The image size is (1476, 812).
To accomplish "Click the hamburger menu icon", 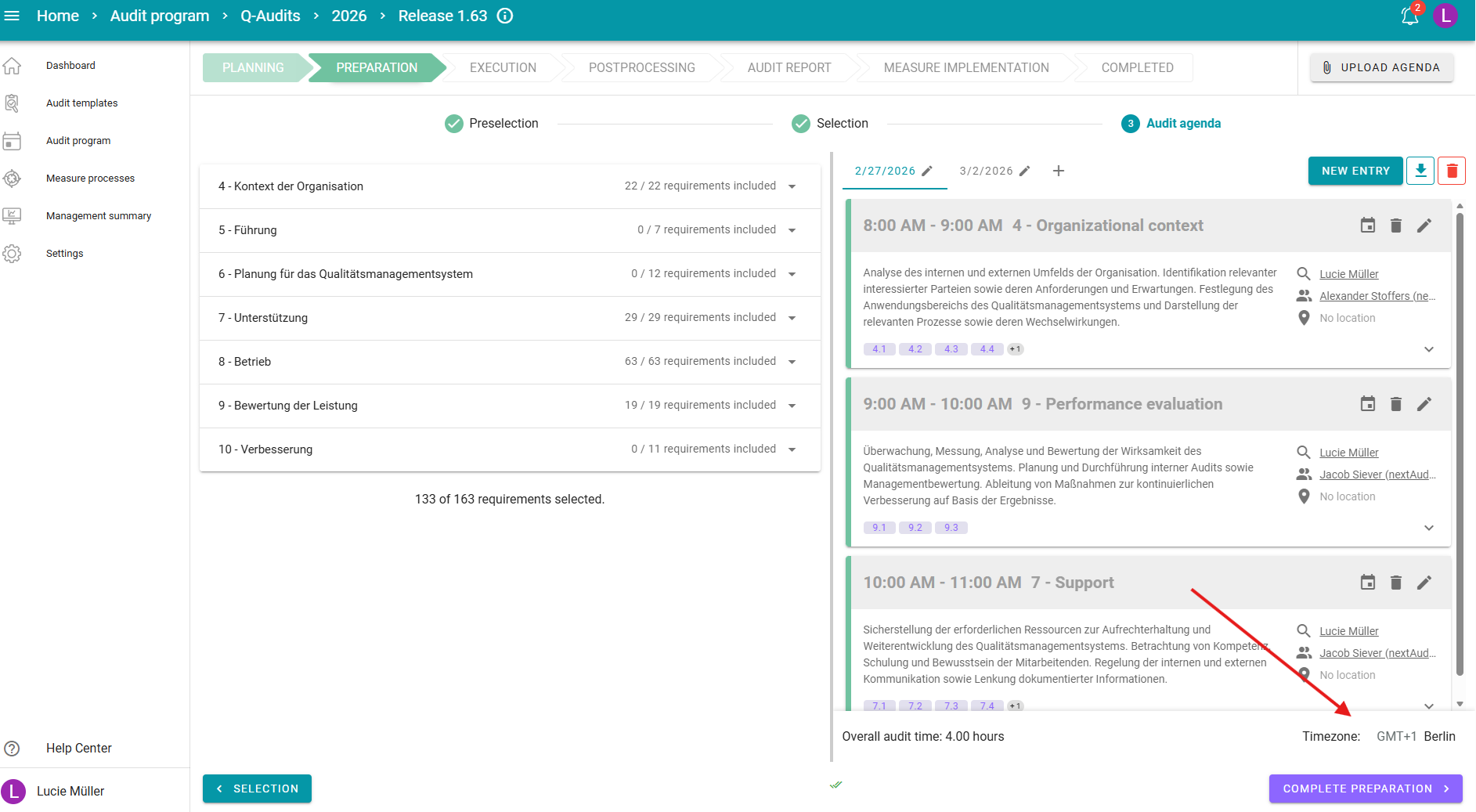I will (x=12, y=16).
